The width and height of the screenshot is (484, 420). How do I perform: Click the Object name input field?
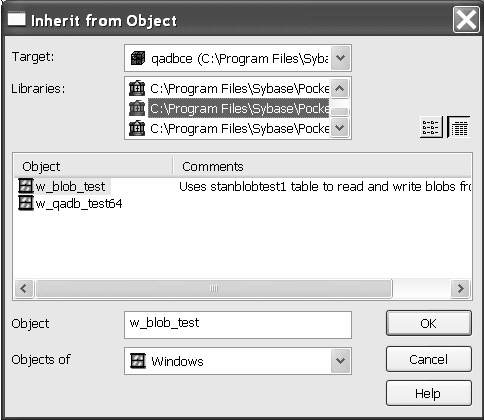click(238, 325)
